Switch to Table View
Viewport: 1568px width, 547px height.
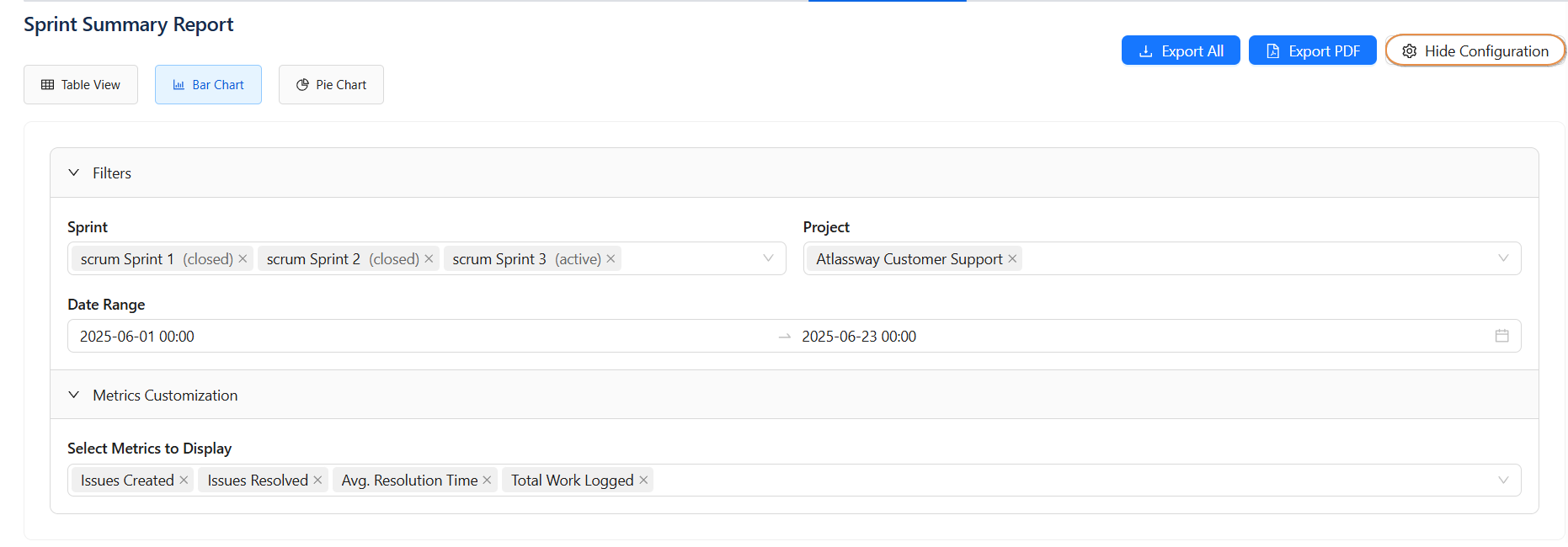(x=81, y=85)
